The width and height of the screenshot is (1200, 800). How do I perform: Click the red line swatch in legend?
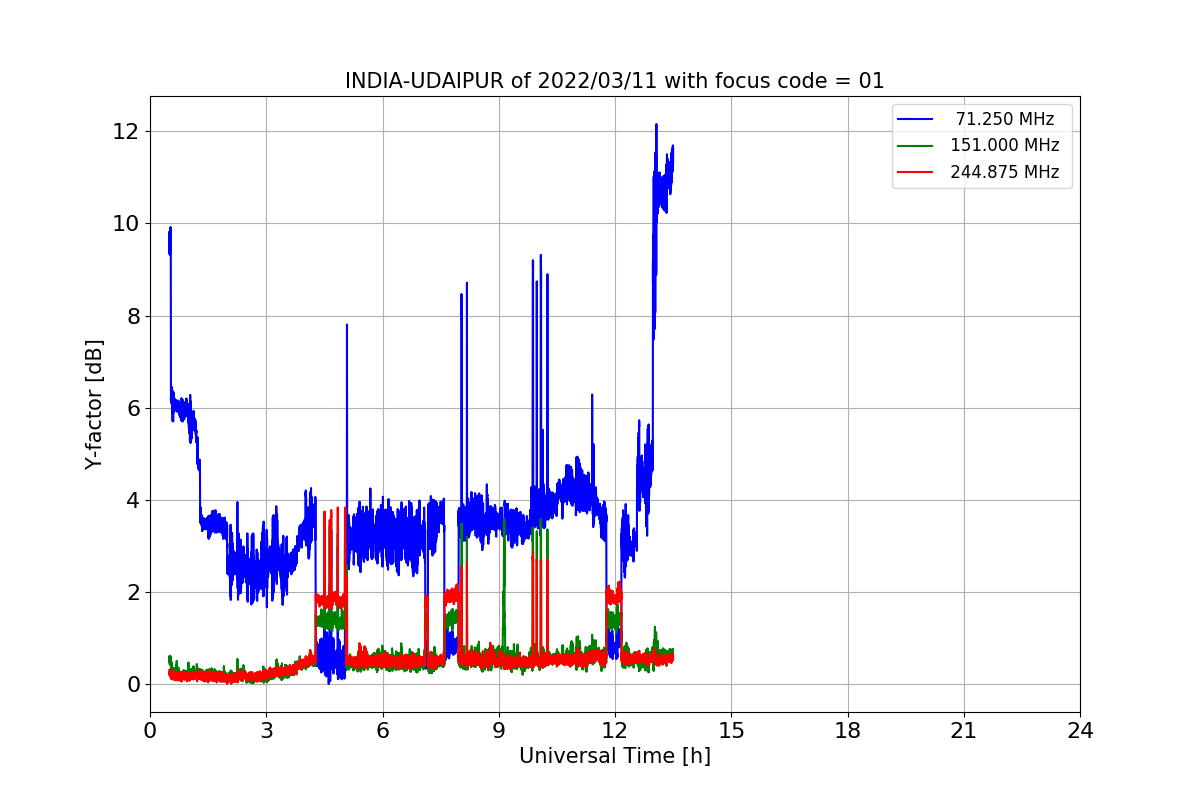tap(916, 172)
